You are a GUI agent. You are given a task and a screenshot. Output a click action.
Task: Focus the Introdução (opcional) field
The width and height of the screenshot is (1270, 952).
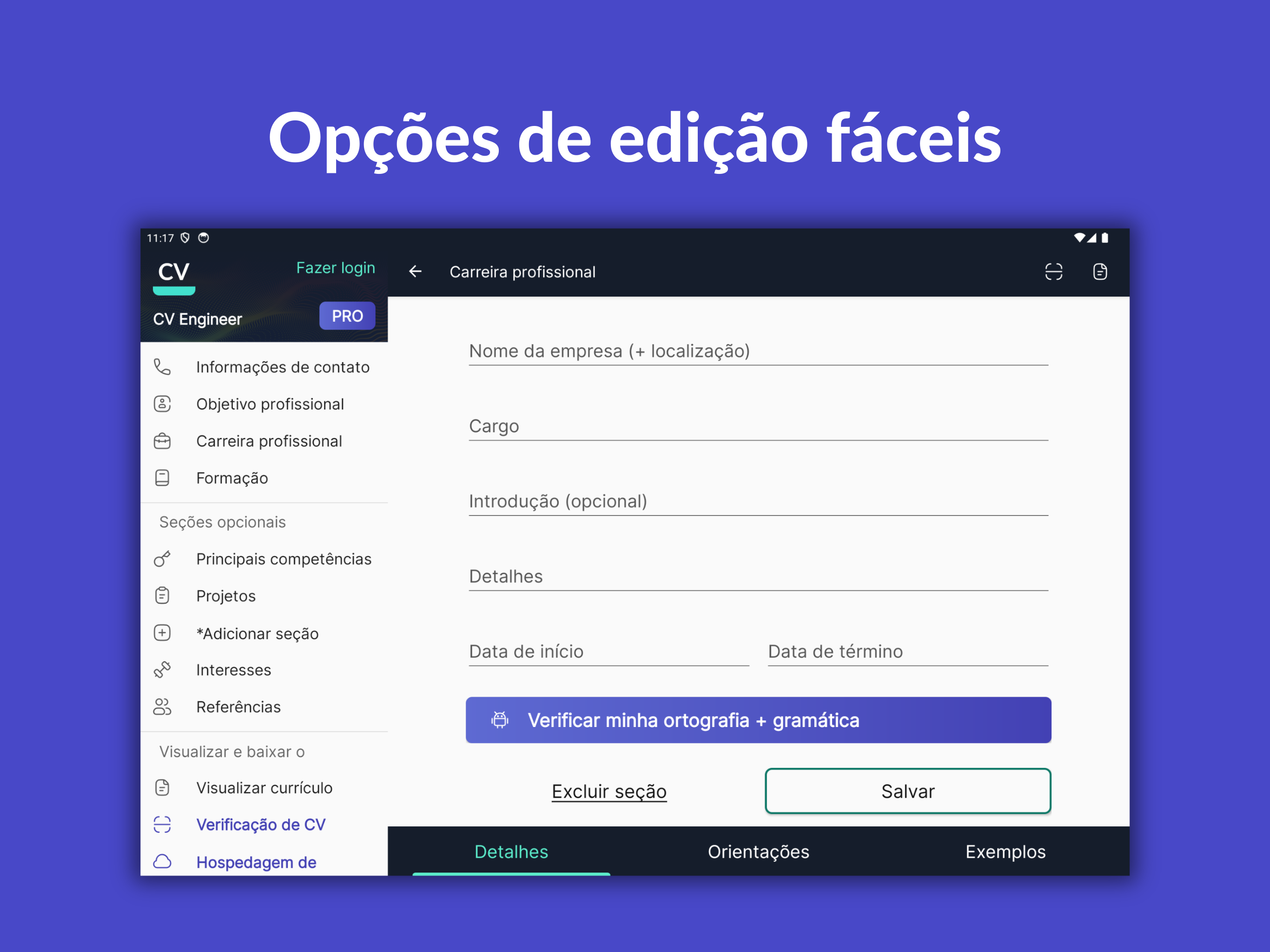tap(759, 501)
